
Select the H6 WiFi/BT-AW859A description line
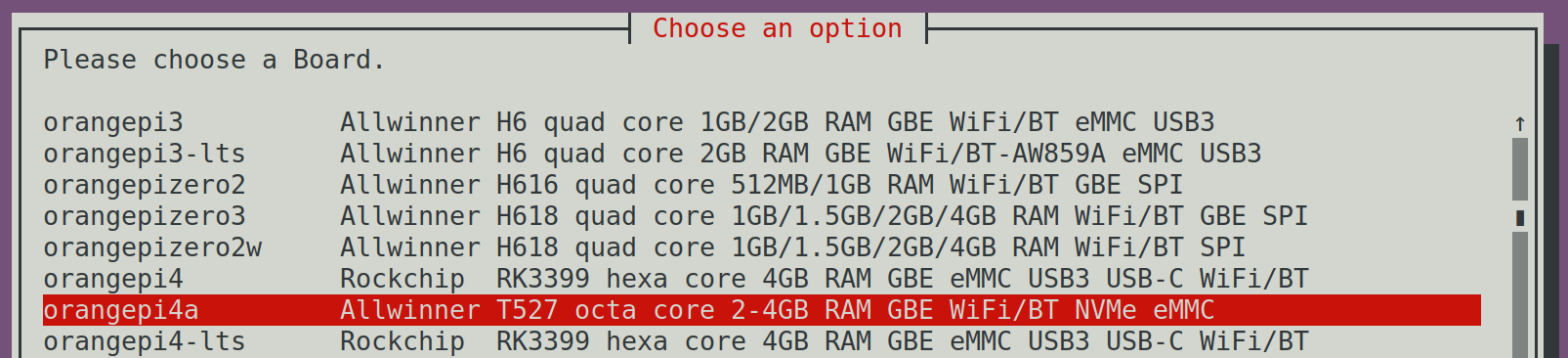[x=800, y=155]
